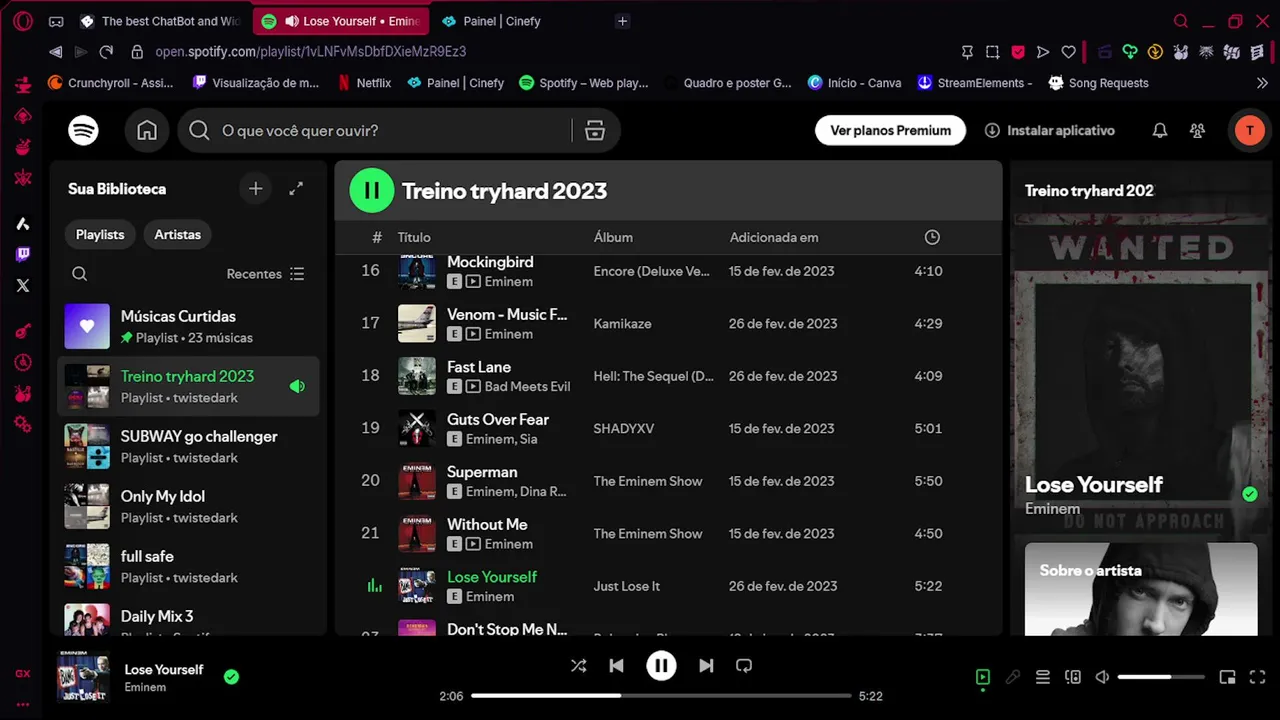Open Twitch in Opera sidebar

coord(23,255)
